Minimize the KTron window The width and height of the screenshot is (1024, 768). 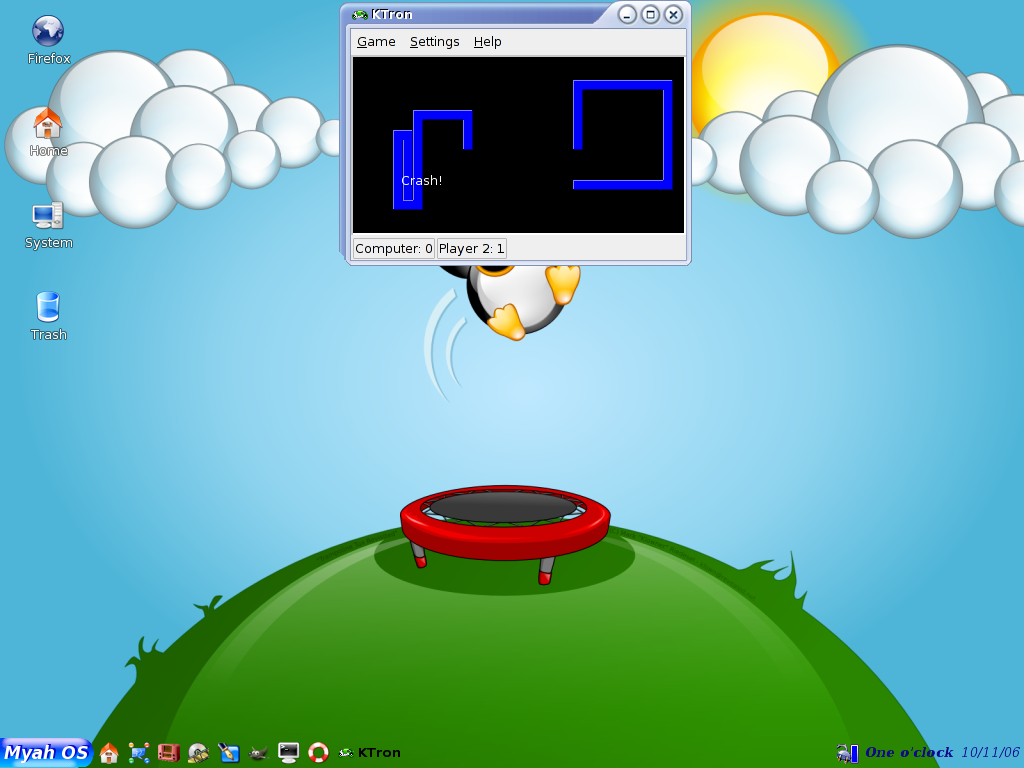(x=627, y=14)
